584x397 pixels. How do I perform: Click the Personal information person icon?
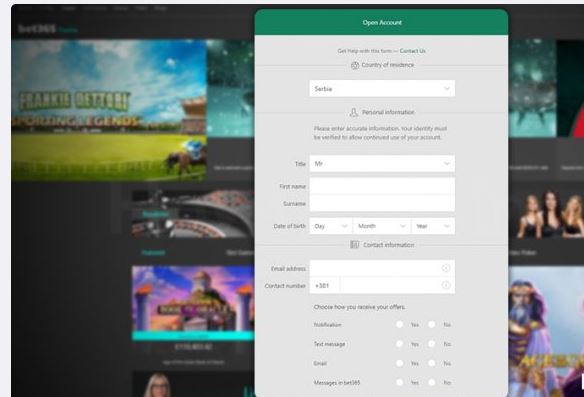353,112
